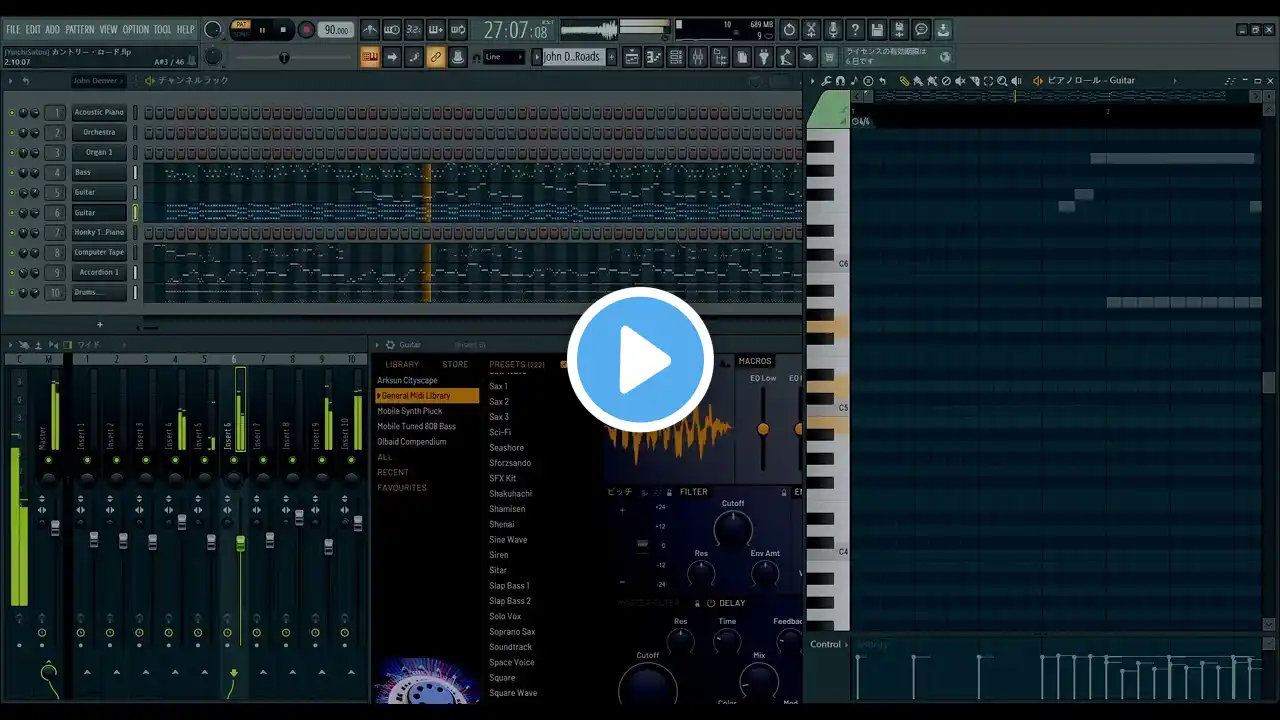
Task: Open the VIEW menu
Action: pyautogui.click(x=108, y=30)
